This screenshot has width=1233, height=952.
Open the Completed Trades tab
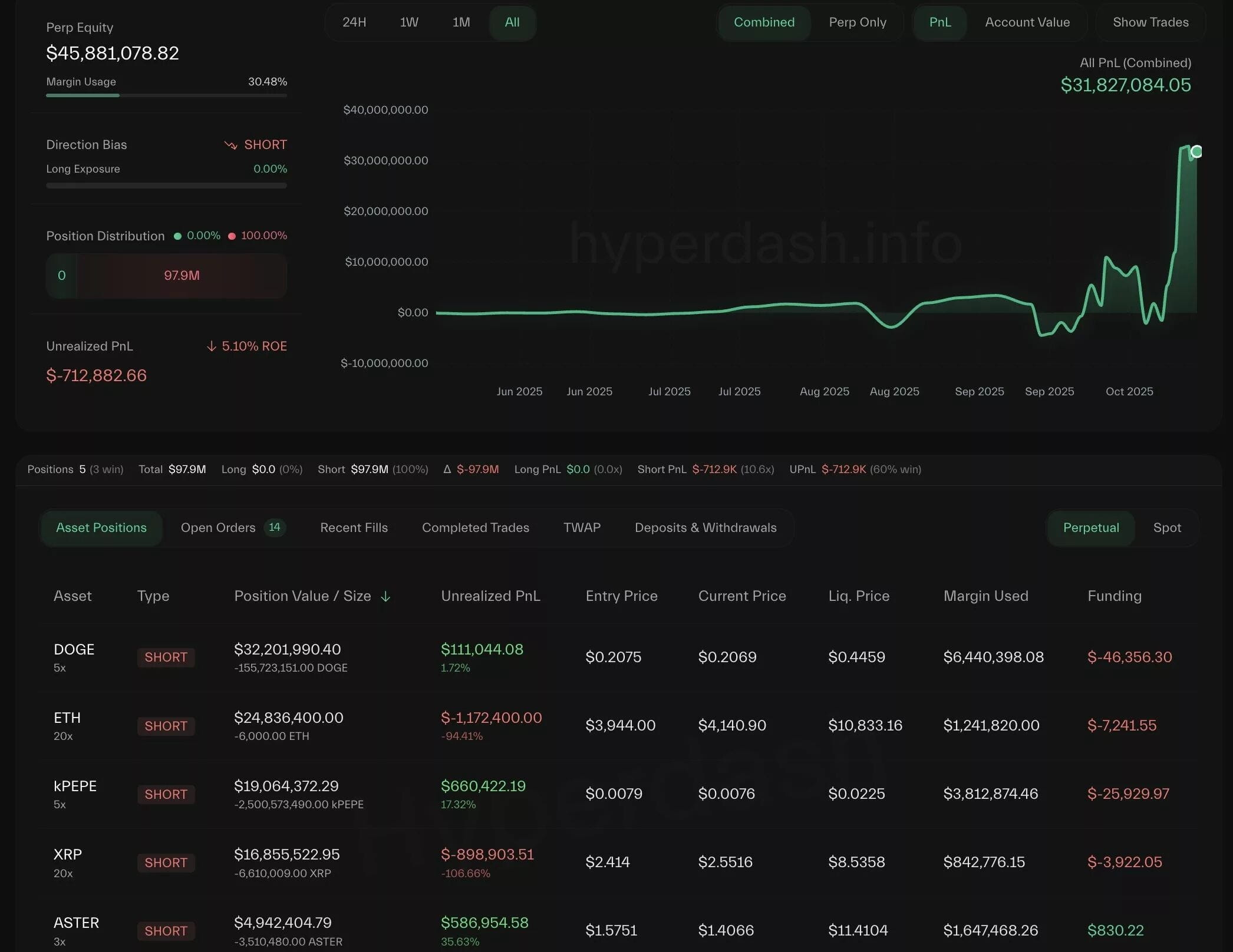coord(475,528)
